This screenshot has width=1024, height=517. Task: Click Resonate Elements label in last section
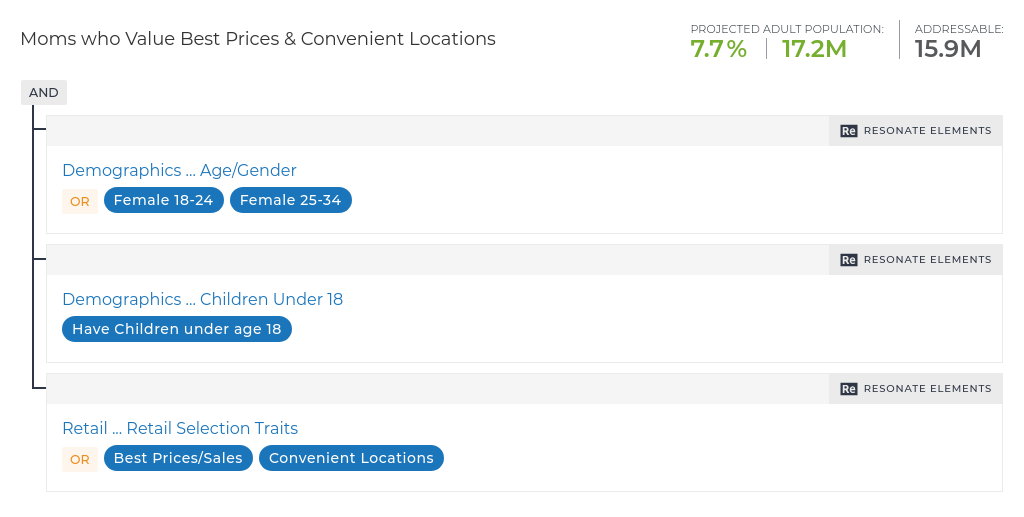point(927,388)
